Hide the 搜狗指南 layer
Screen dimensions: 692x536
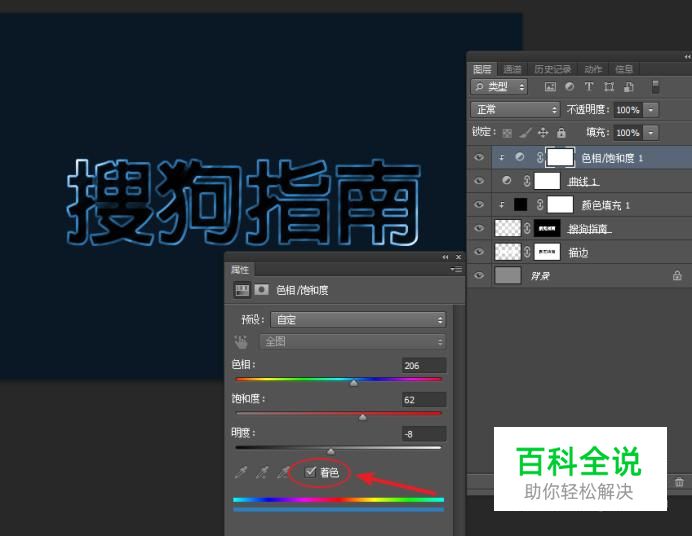pos(479,228)
